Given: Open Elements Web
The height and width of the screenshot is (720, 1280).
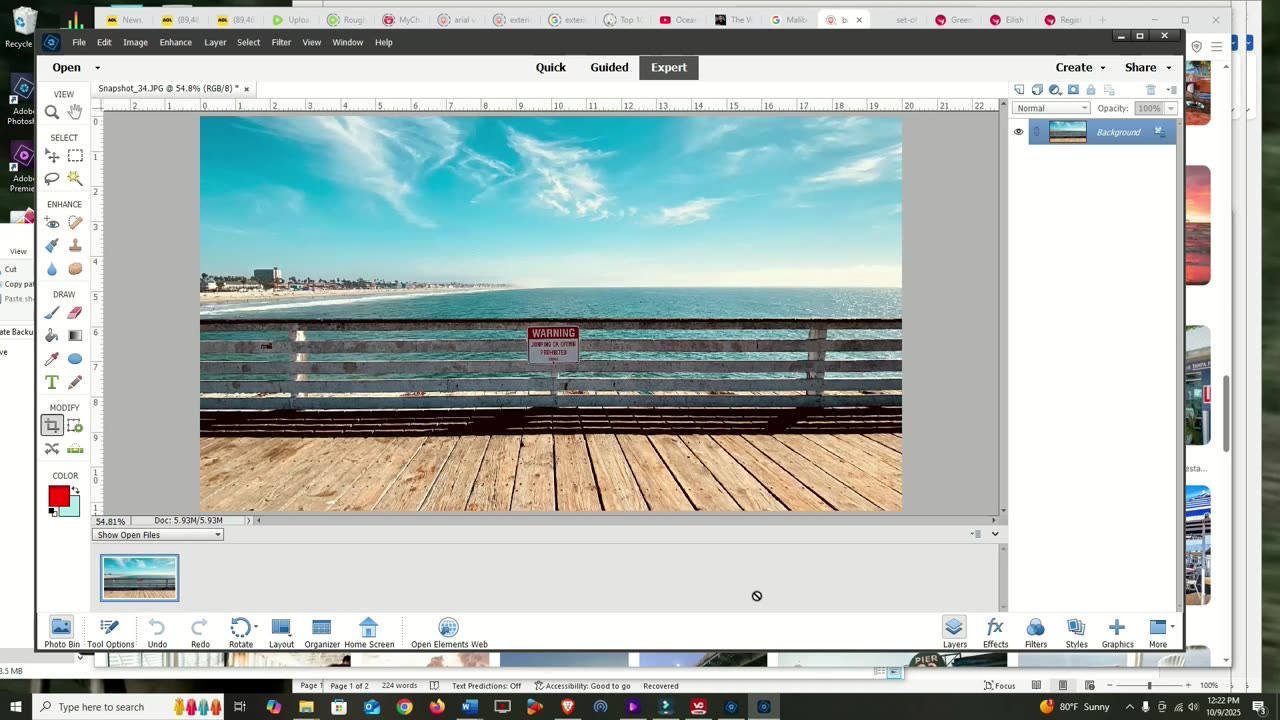Looking at the screenshot, I should (x=449, y=633).
